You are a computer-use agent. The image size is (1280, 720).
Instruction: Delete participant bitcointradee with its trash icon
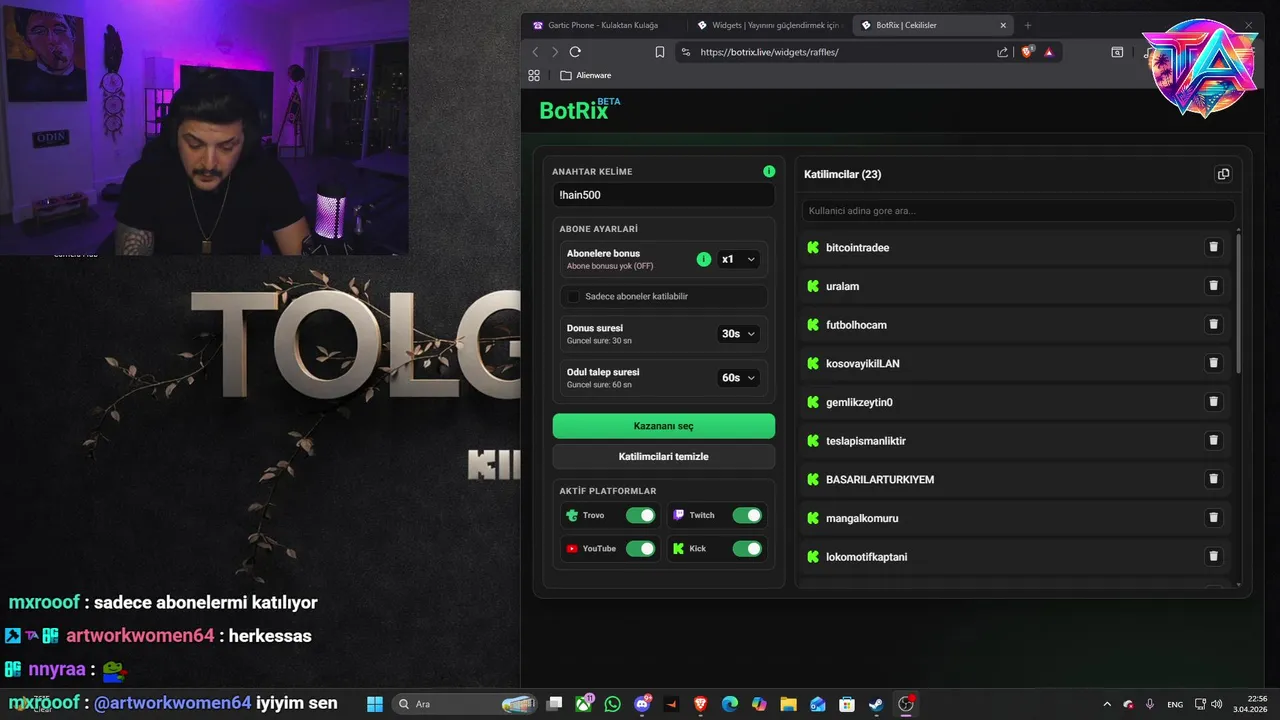pos(1213,247)
